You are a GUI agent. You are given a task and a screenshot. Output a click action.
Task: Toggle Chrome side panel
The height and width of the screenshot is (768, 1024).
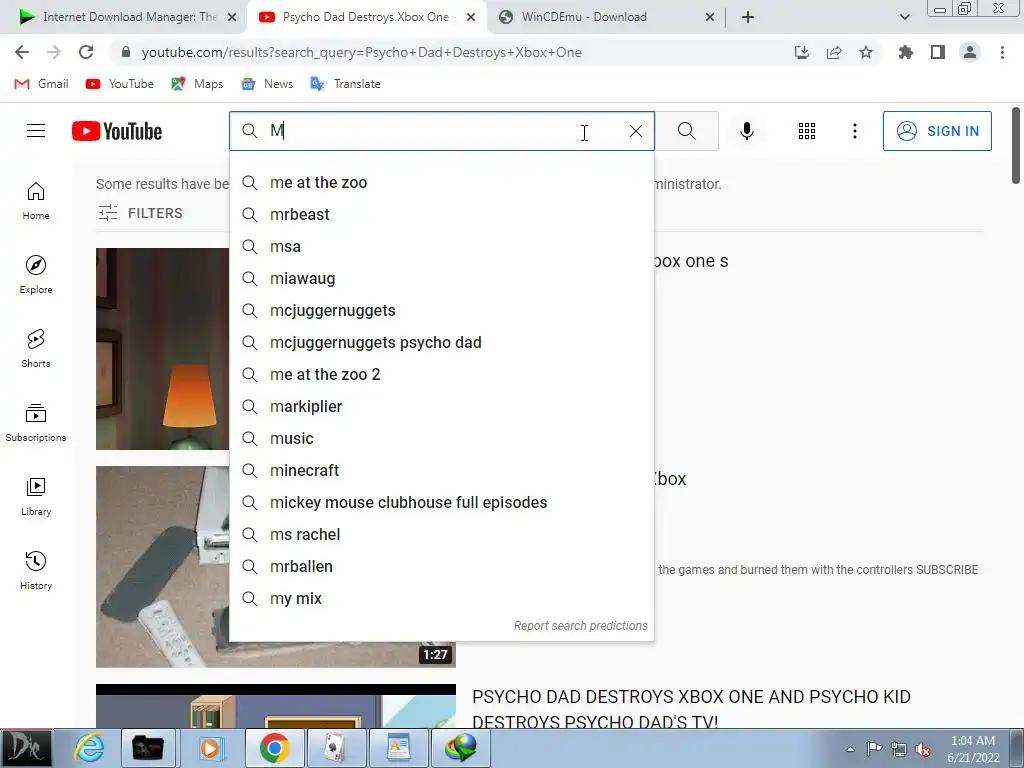[x=938, y=52]
